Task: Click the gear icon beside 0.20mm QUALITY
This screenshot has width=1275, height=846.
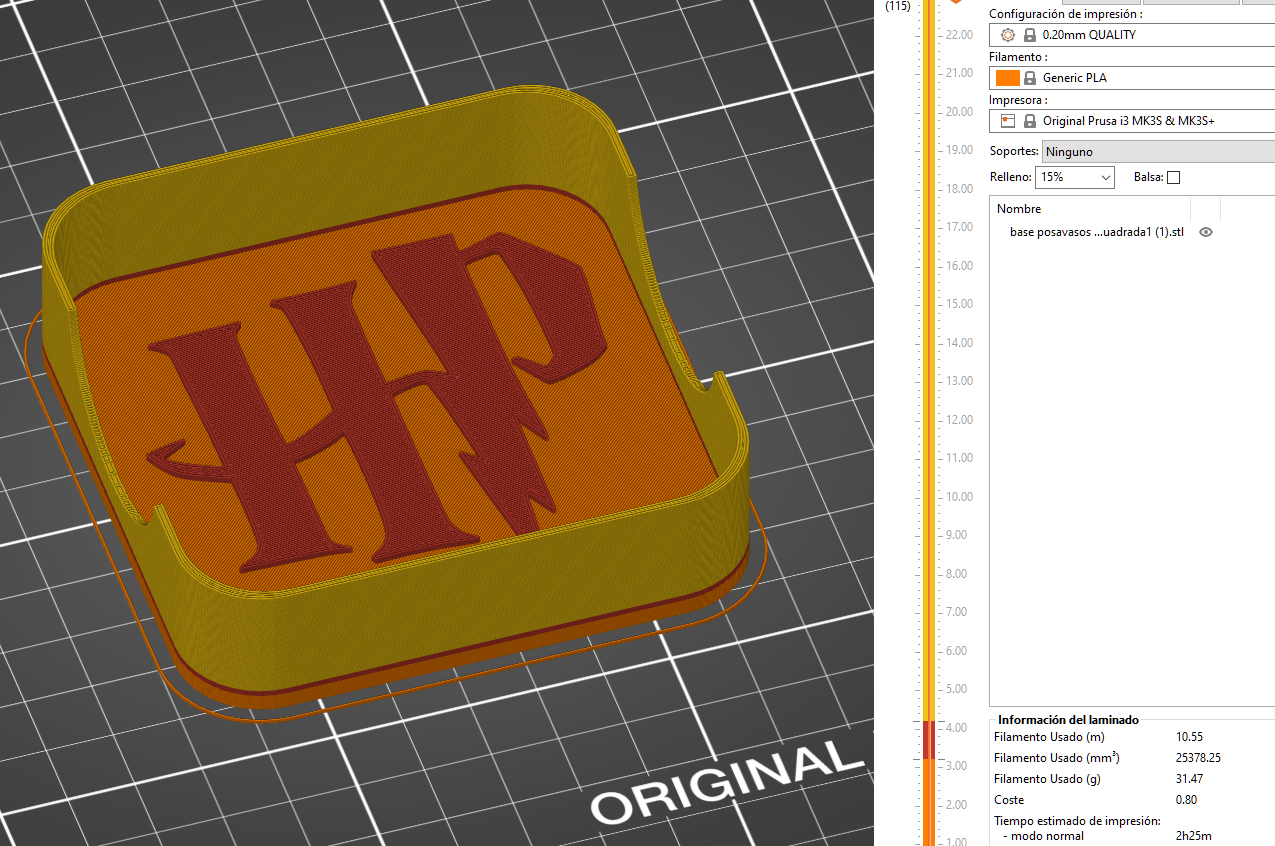Action: [1007, 35]
